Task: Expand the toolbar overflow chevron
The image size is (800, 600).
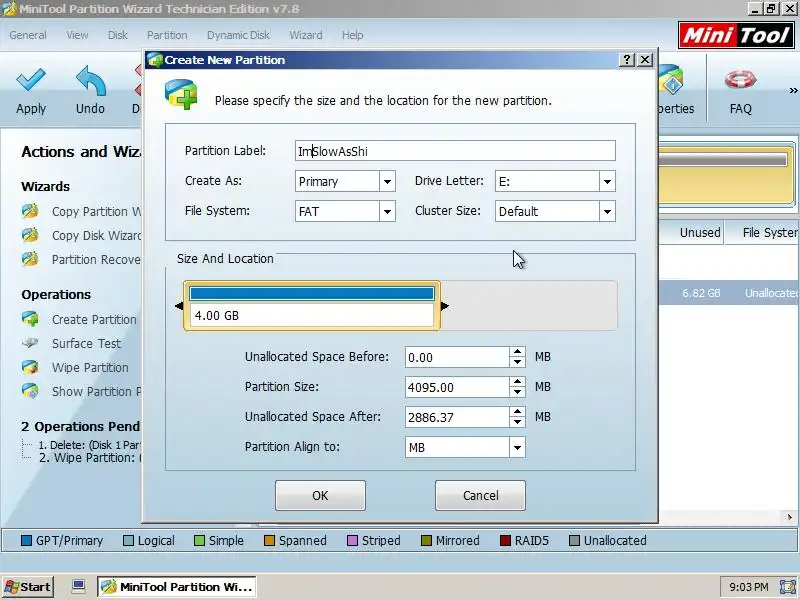Action: pos(793,90)
